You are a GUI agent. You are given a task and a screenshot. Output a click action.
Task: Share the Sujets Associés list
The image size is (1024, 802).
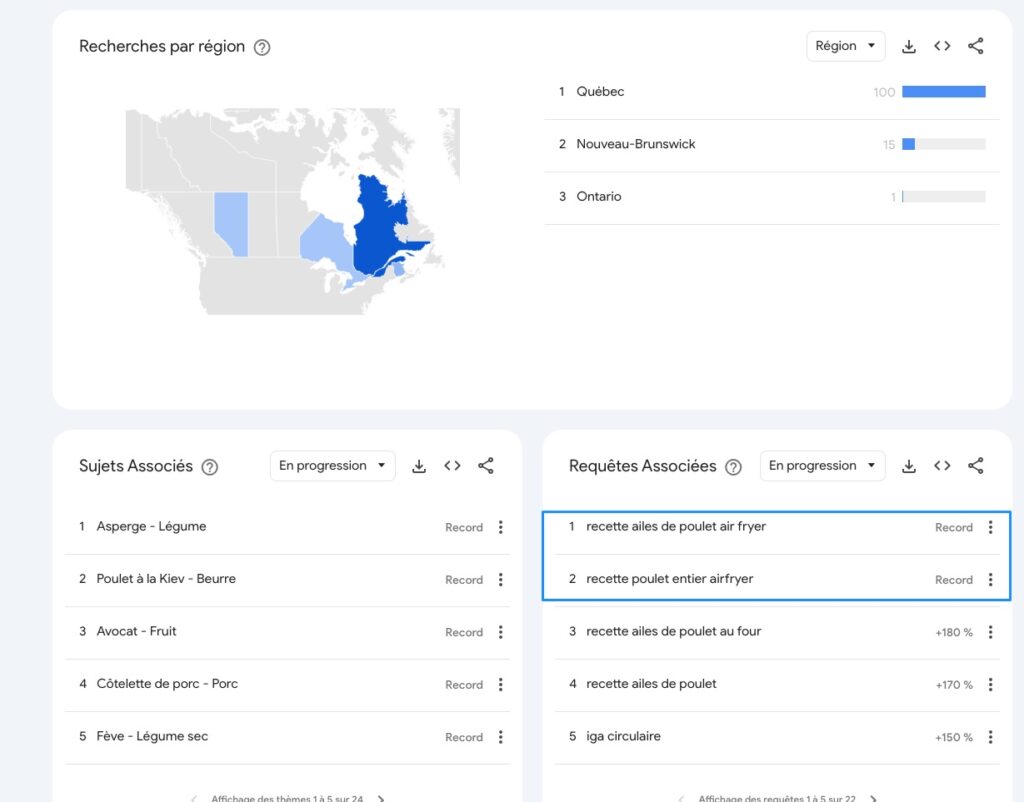pyautogui.click(x=486, y=466)
